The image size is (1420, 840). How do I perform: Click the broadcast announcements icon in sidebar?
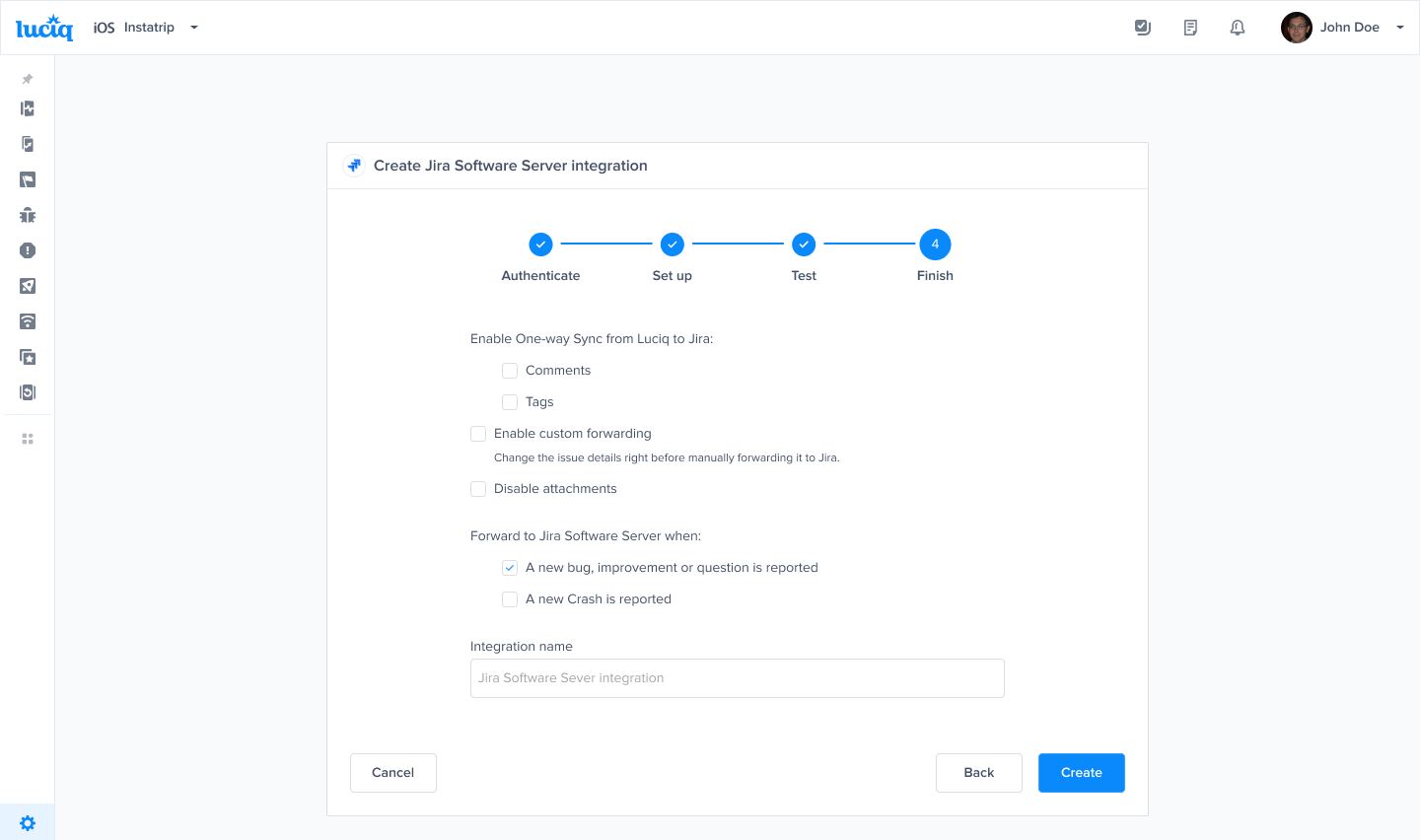tap(27, 321)
